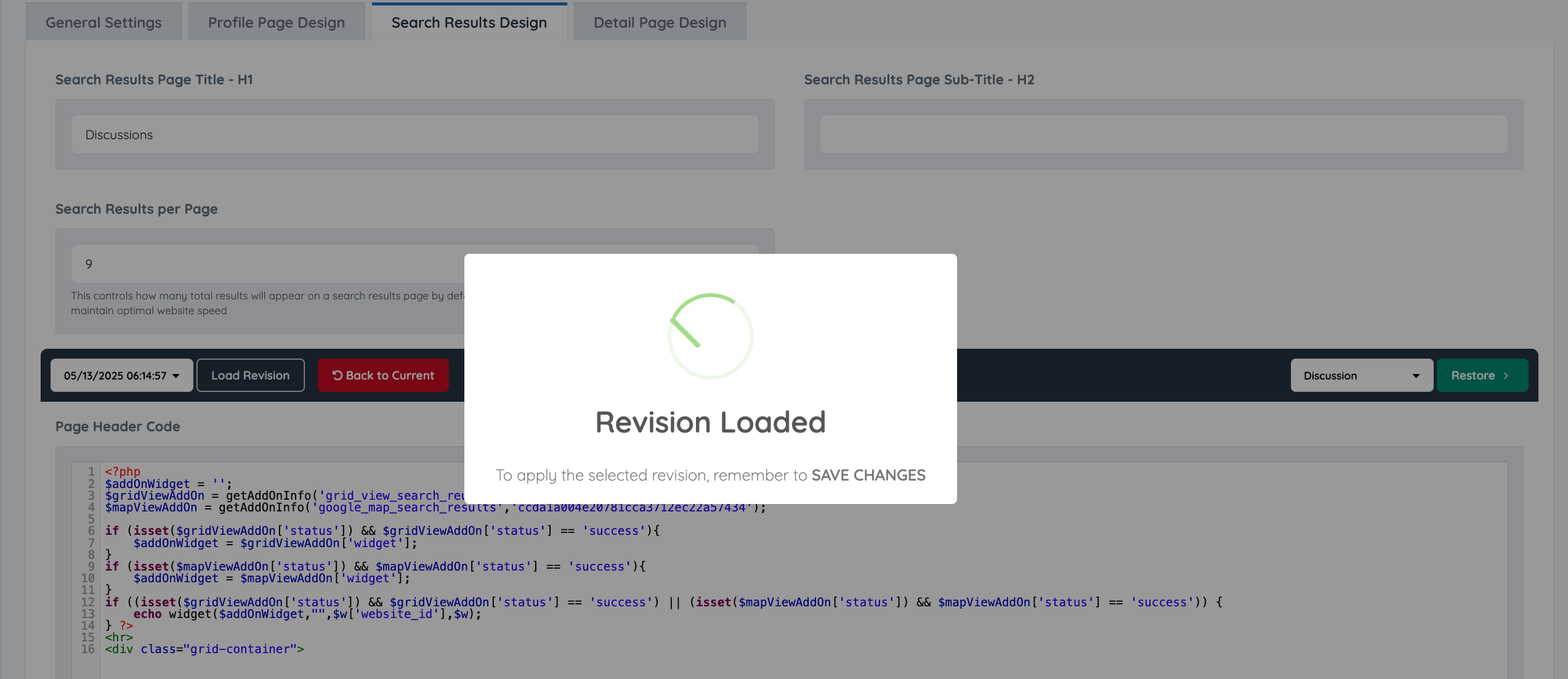Click the empty Sub-Title H2 input field
Viewport: 1568px width, 679px height.
click(1163, 135)
